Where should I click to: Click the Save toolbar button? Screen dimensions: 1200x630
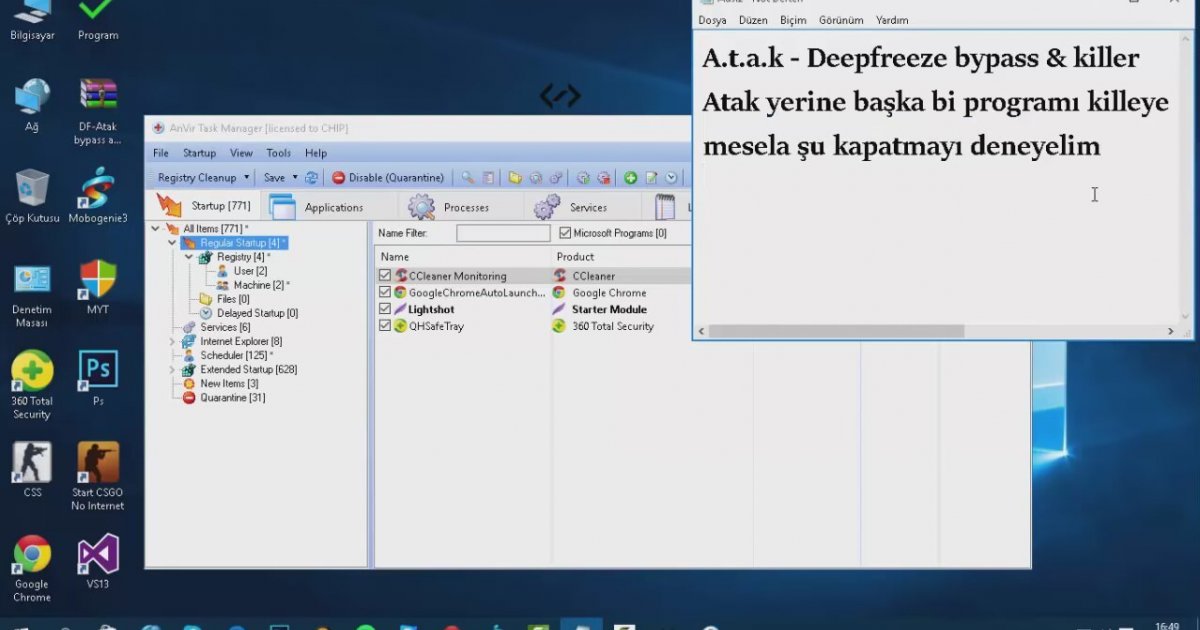(274, 178)
